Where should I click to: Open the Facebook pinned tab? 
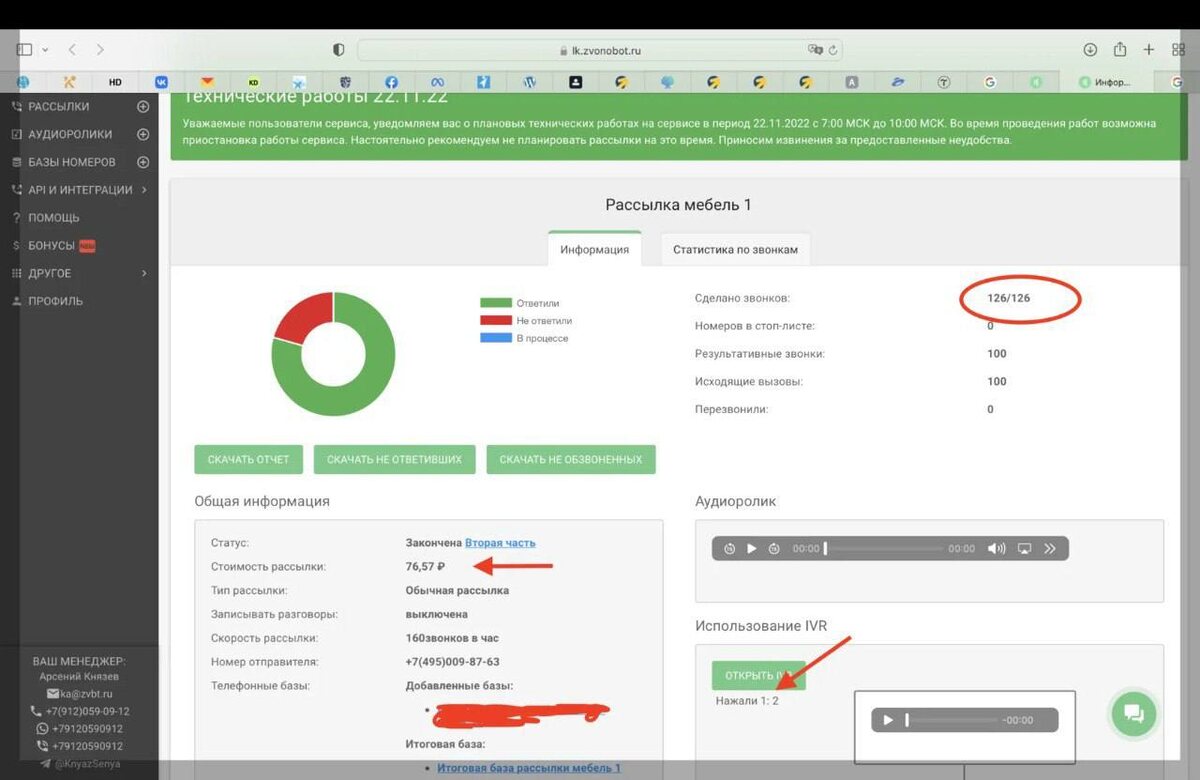(392, 82)
